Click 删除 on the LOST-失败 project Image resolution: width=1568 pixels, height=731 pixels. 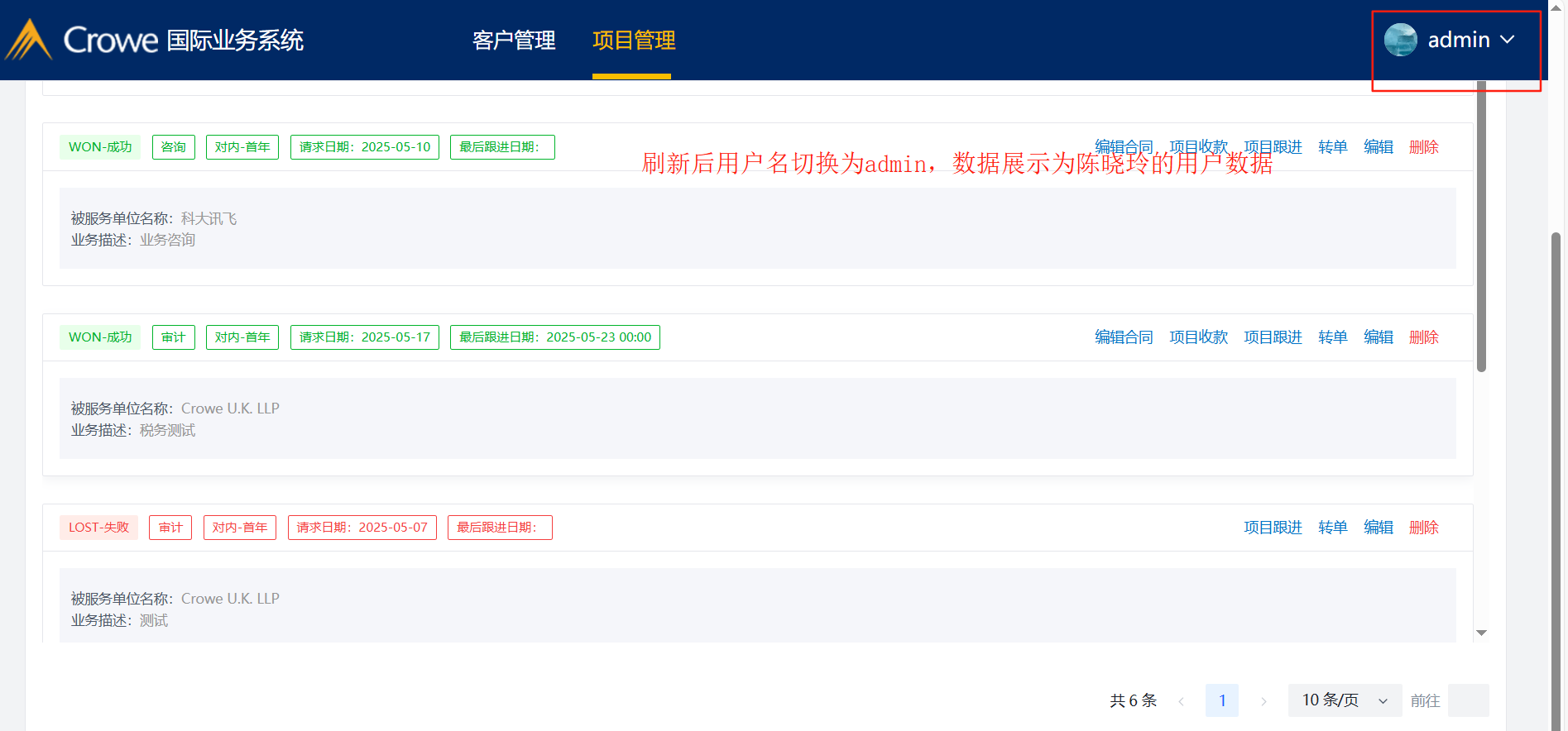tap(1424, 528)
